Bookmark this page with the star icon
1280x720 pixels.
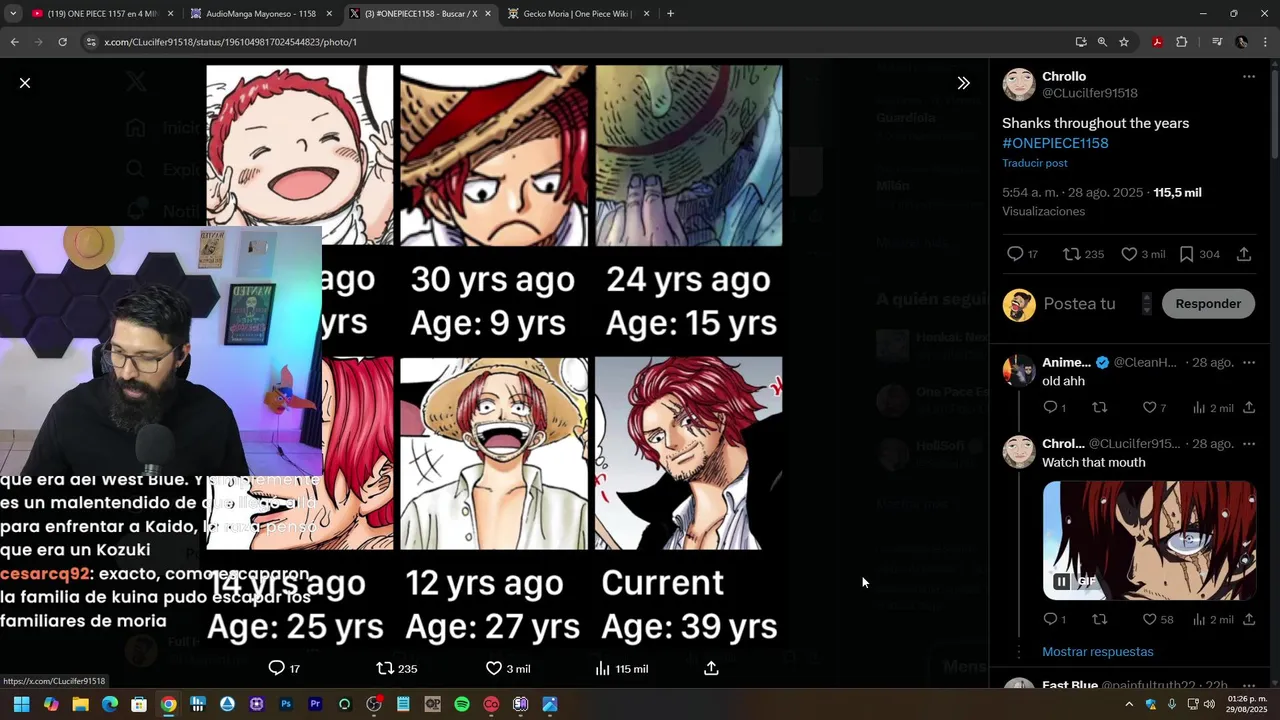pos(1124,42)
